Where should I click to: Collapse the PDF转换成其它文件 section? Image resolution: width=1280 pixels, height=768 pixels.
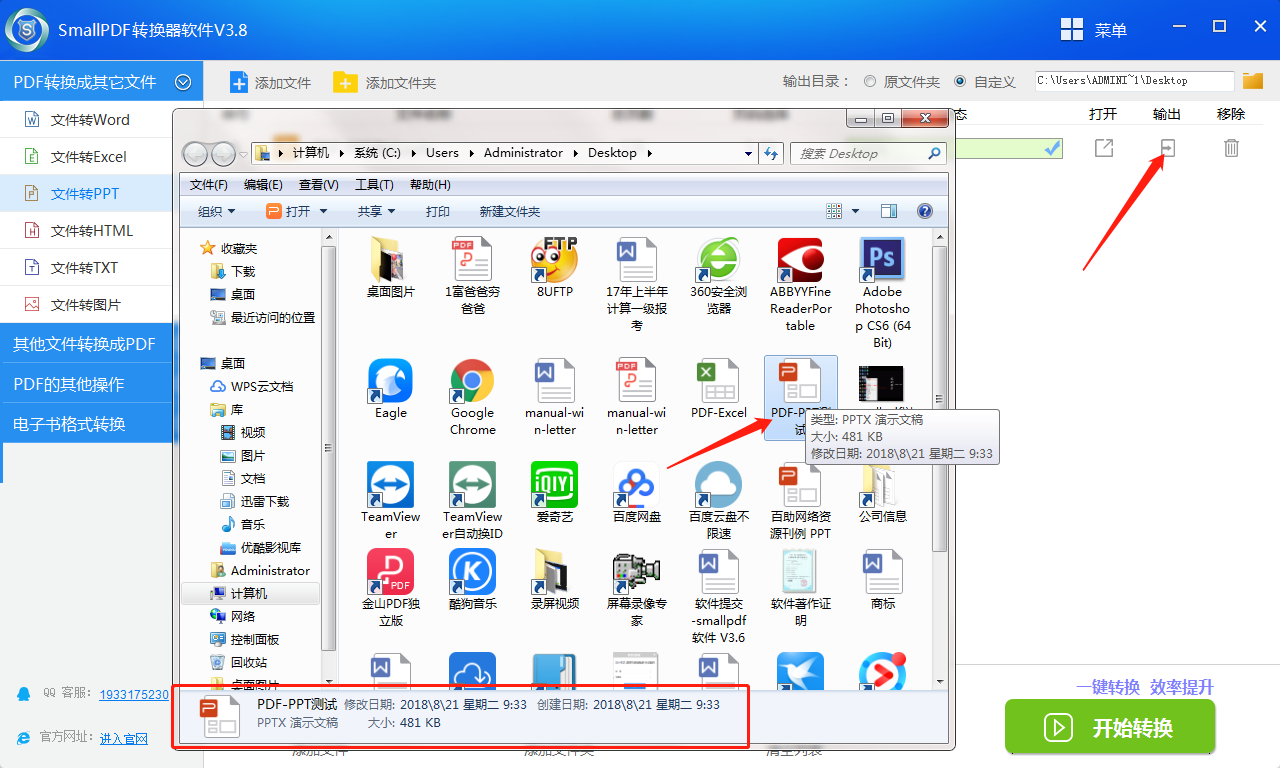(x=183, y=82)
